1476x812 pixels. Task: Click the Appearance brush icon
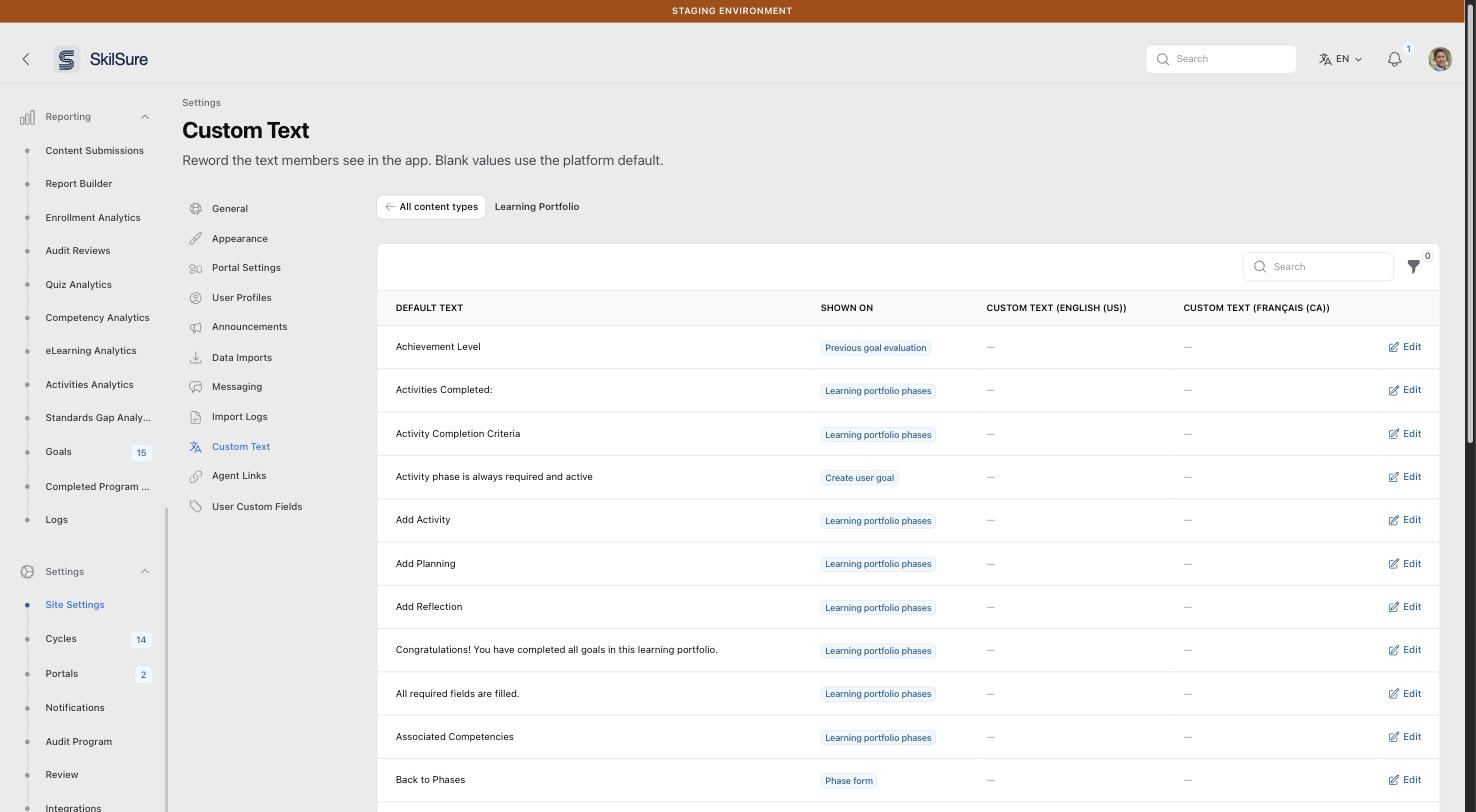(196, 239)
